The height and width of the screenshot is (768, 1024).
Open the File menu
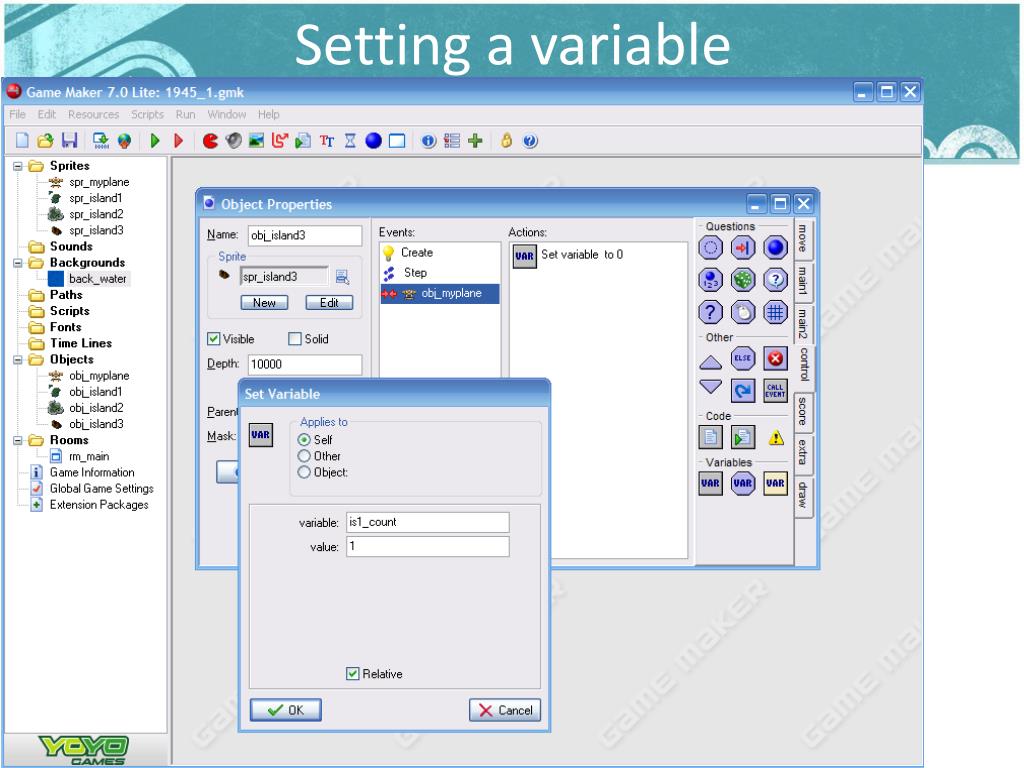[x=18, y=114]
